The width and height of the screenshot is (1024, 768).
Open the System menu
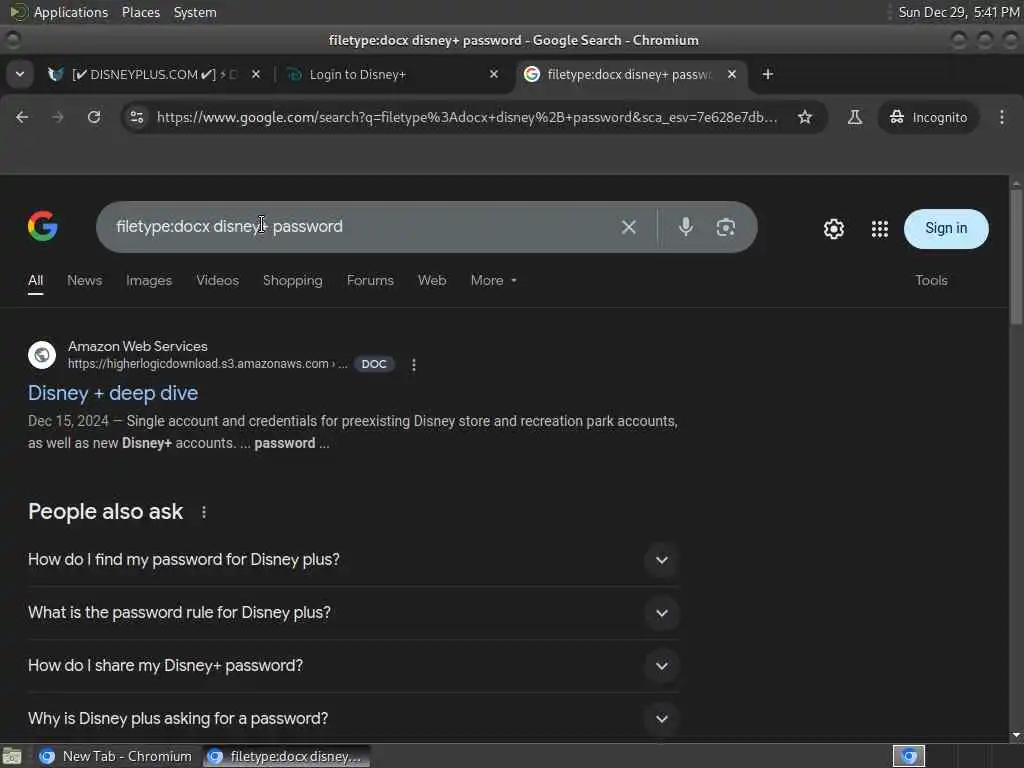195,12
